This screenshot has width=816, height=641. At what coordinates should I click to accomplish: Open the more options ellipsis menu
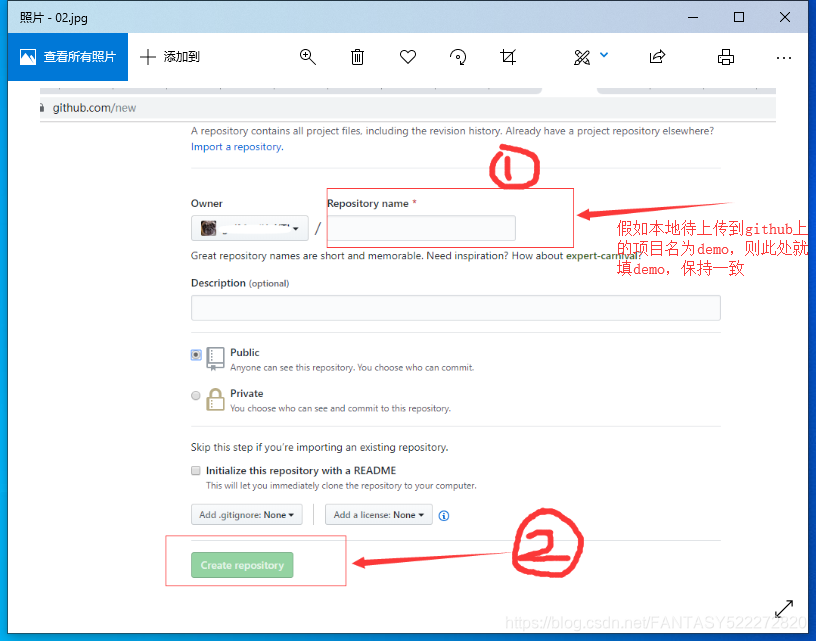tap(783, 58)
